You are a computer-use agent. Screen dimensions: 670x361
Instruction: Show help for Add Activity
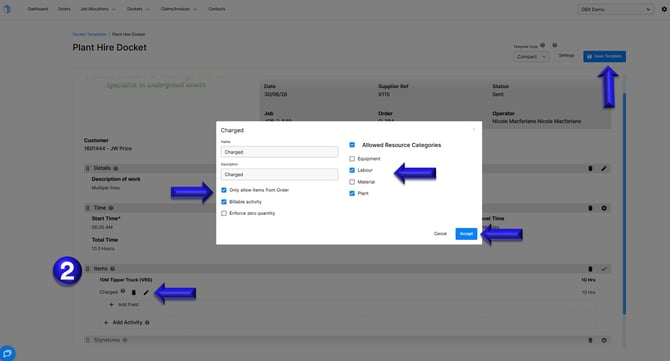click(x=147, y=323)
